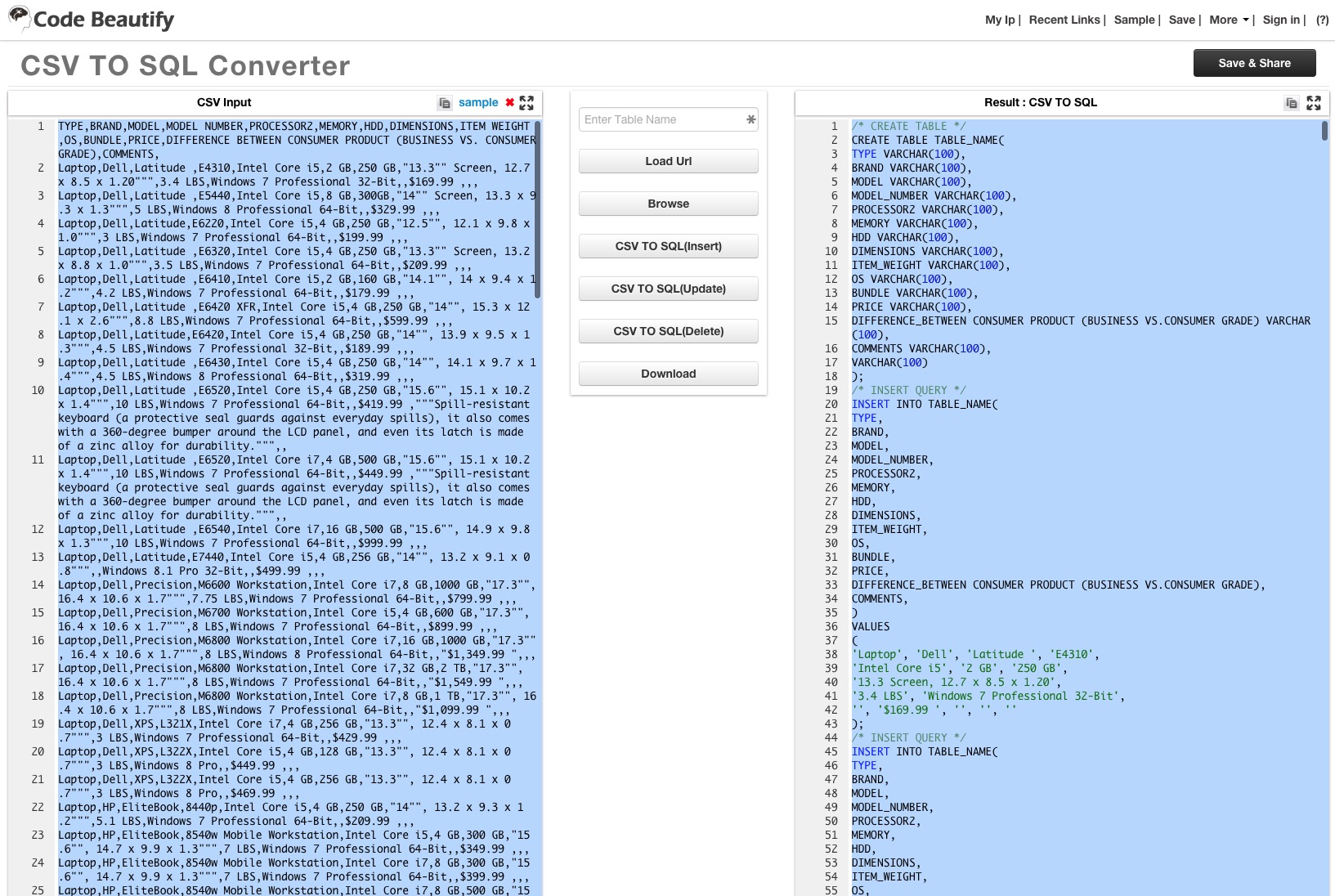Screen dimensions: 1335x896
Task: Click the Save & Share button
Action: pyautogui.click(x=1254, y=62)
